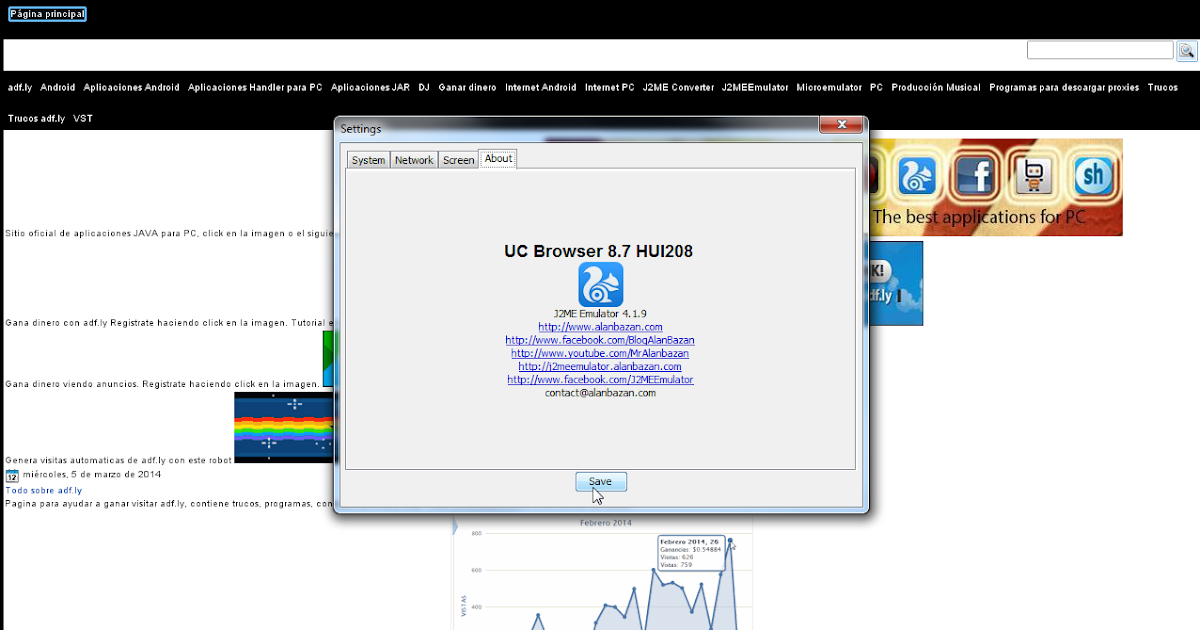Click the UC Browser icon in the banner
The height and width of the screenshot is (630, 1200).
(x=917, y=176)
